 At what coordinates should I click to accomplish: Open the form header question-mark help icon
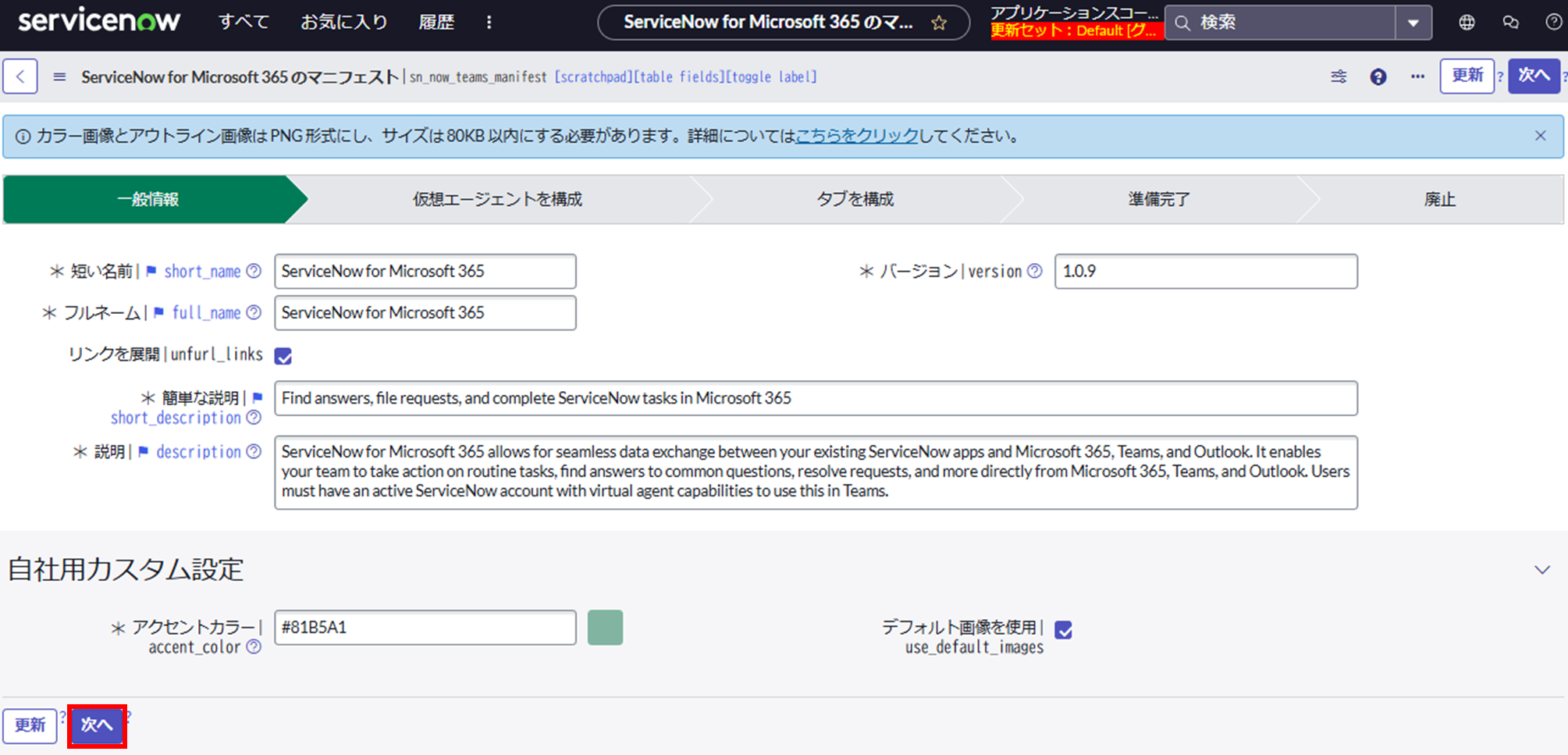[1378, 77]
